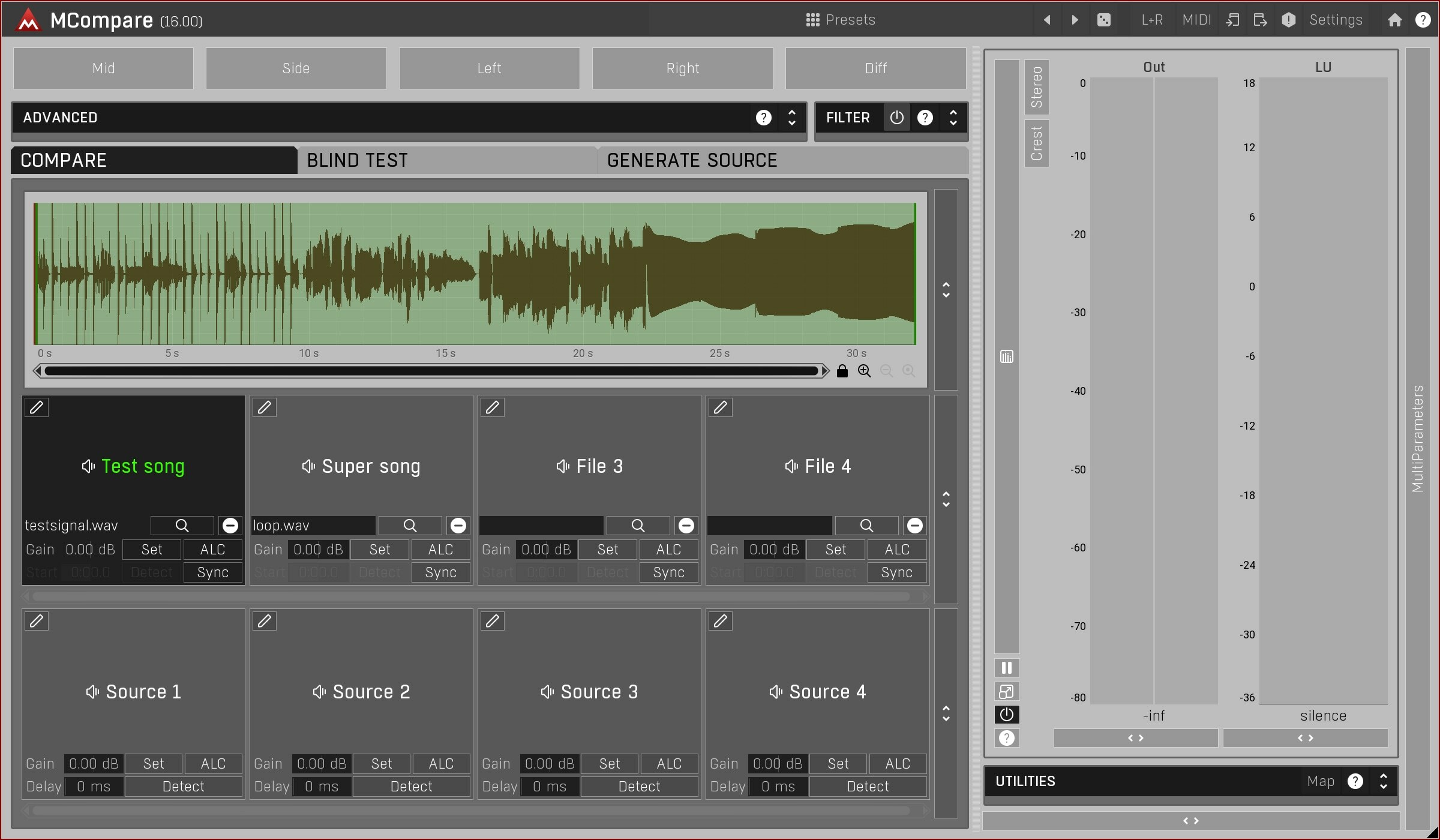Image resolution: width=1440 pixels, height=840 pixels.
Task: Zoom into the waveform with the magnifier plus
Action: [865, 370]
